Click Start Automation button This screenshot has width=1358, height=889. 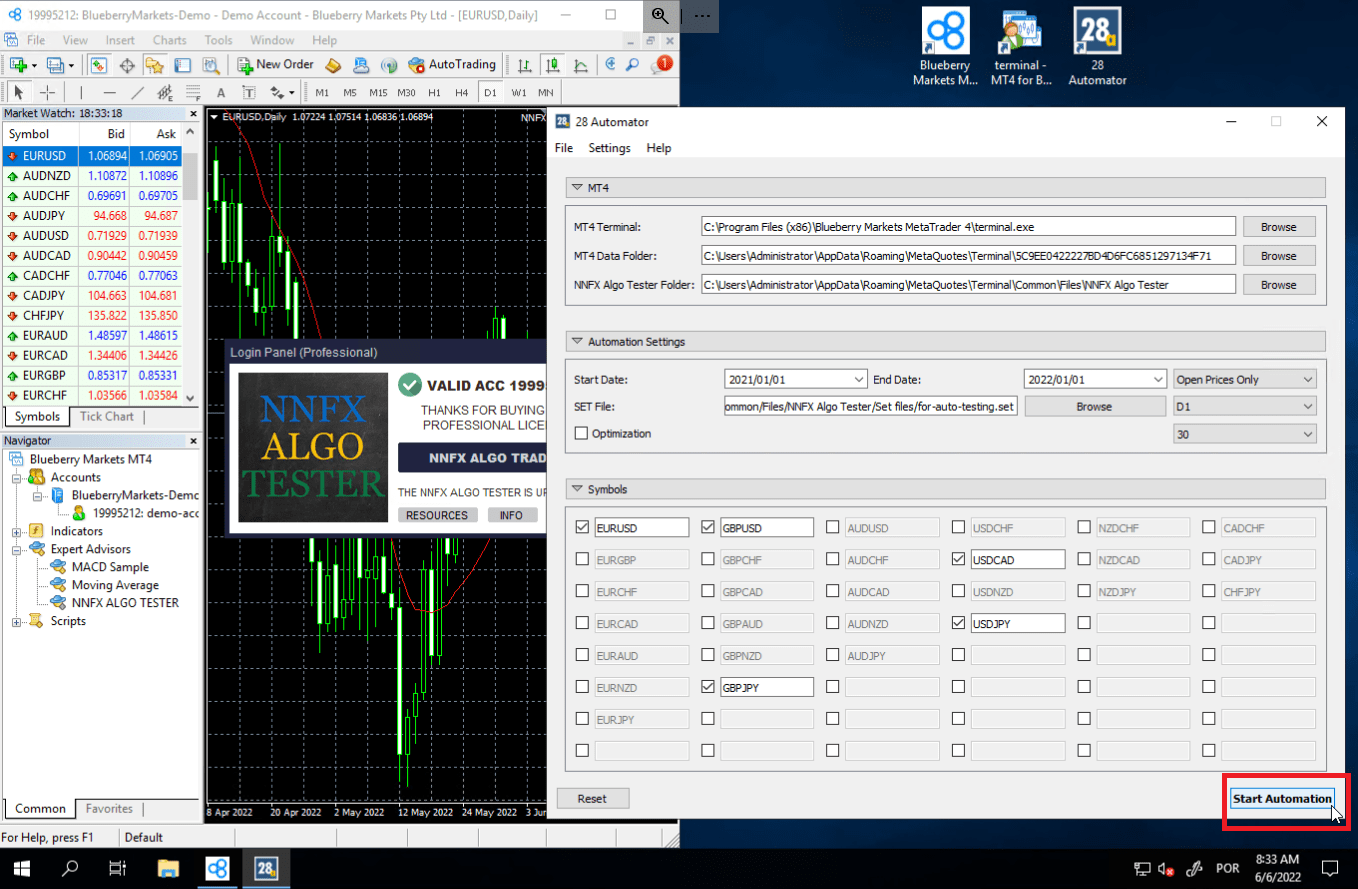(x=1282, y=798)
